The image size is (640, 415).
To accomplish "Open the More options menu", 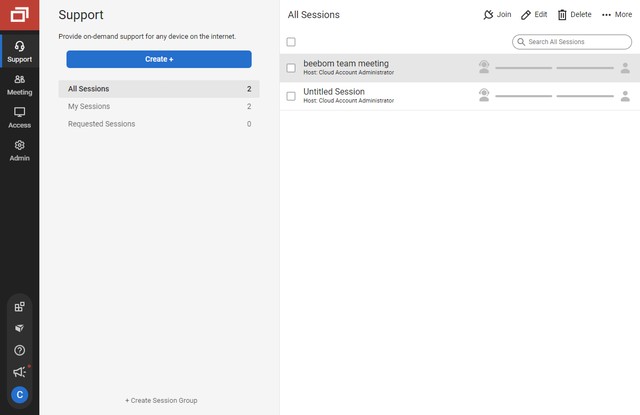I will click(x=617, y=15).
